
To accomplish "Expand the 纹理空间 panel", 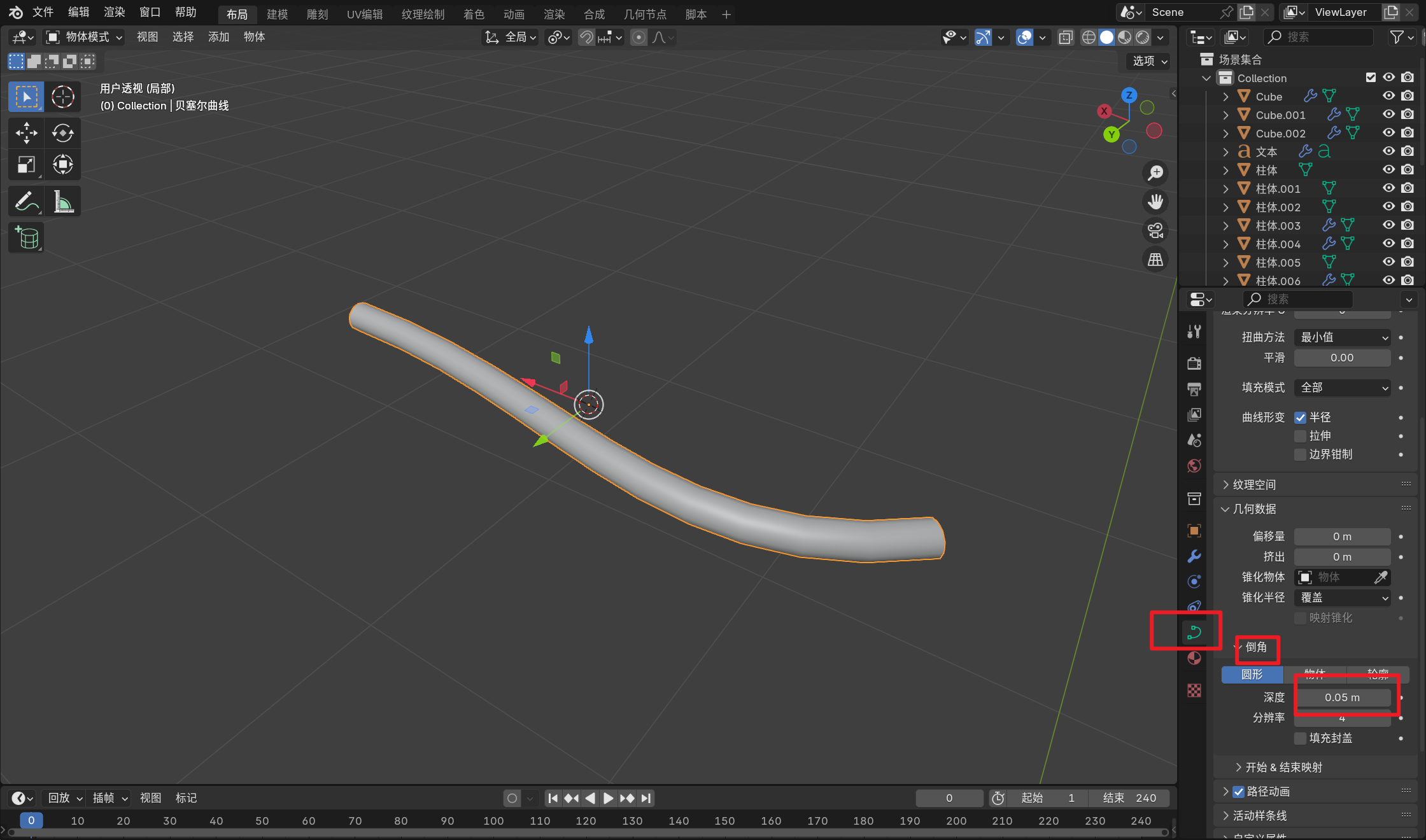I will click(1254, 485).
